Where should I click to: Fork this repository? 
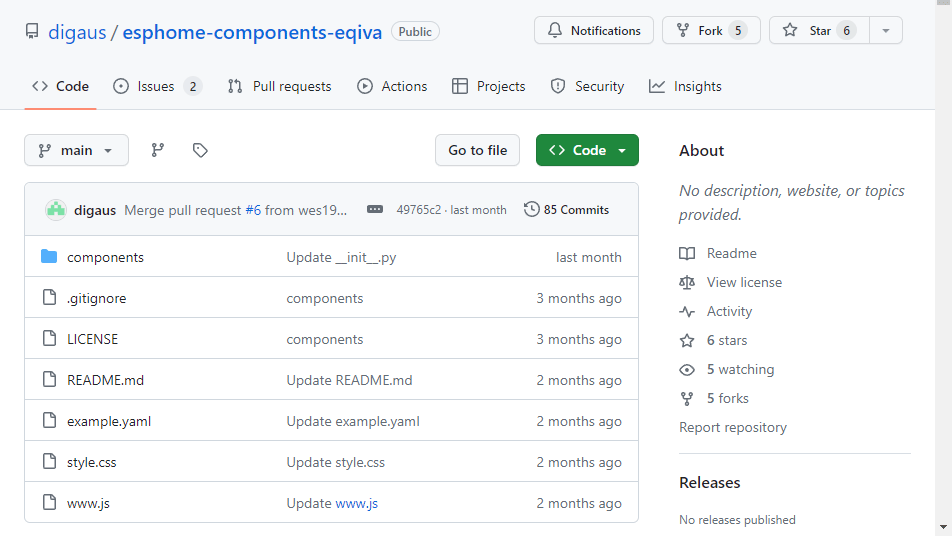pos(711,30)
